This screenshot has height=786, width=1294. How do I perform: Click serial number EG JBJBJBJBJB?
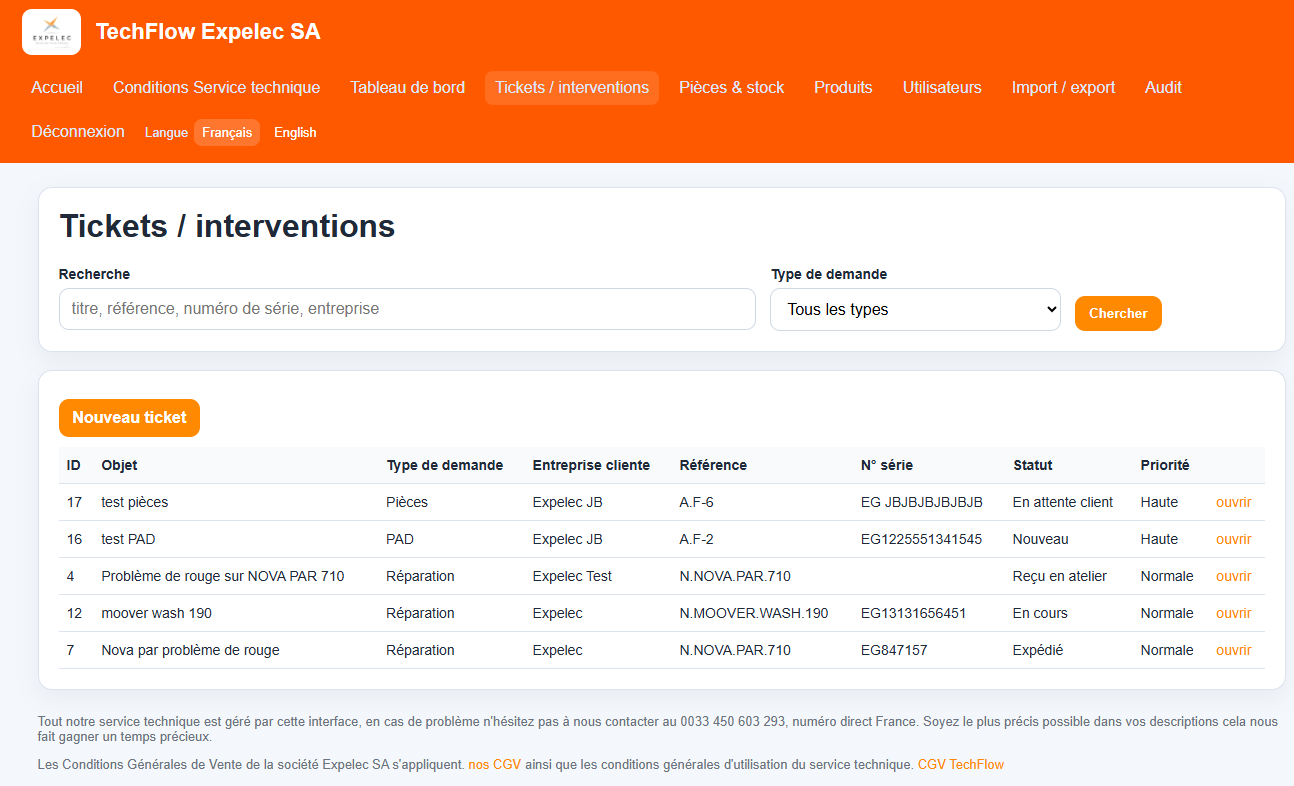[922, 502]
